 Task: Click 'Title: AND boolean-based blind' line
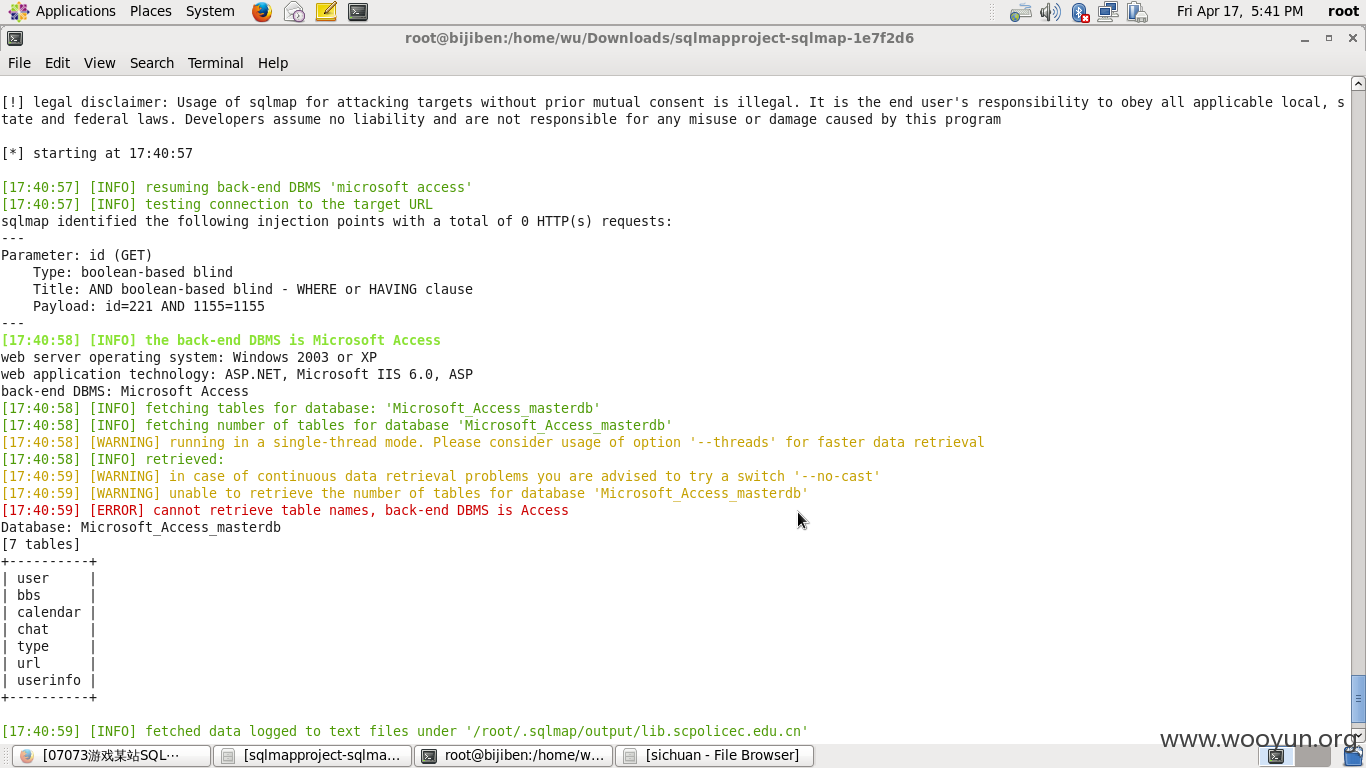coord(253,289)
